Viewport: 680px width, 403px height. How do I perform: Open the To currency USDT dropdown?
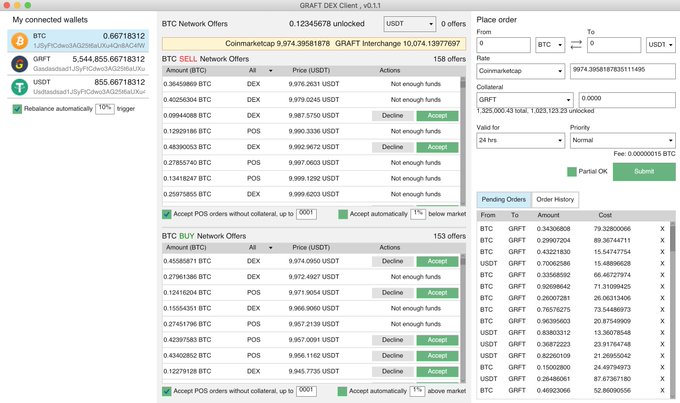pos(661,45)
